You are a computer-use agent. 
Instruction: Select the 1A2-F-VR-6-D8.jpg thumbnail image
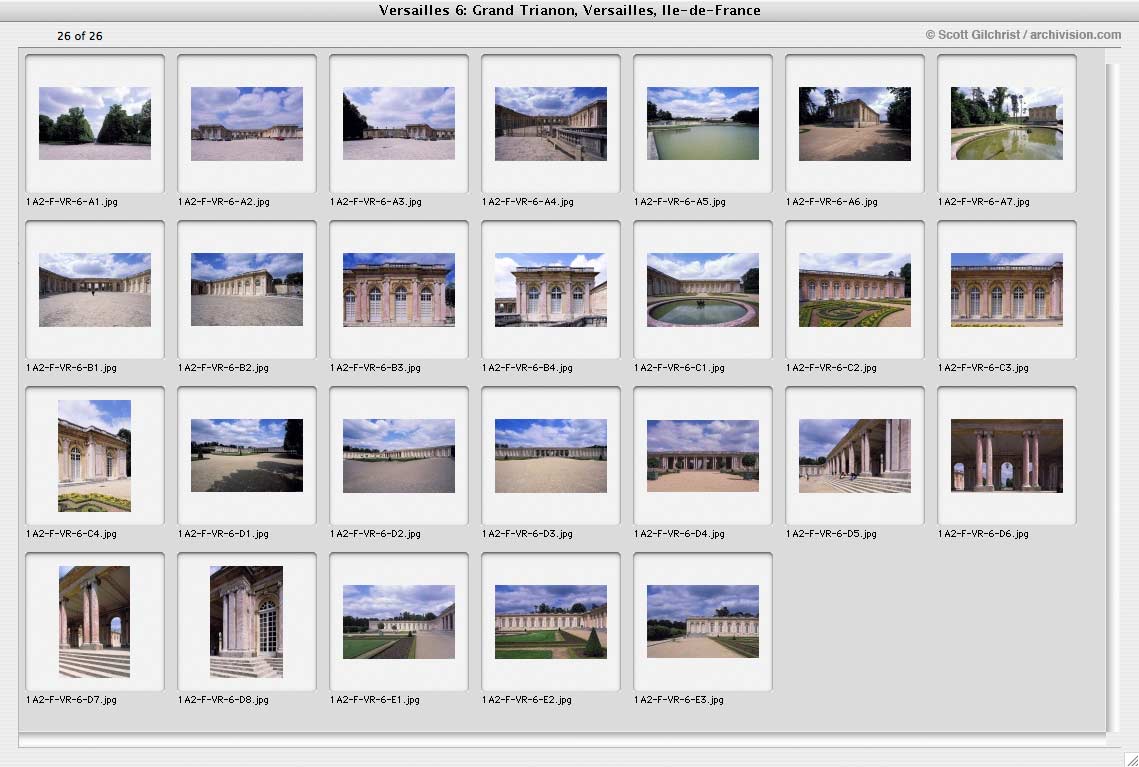click(246, 622)
